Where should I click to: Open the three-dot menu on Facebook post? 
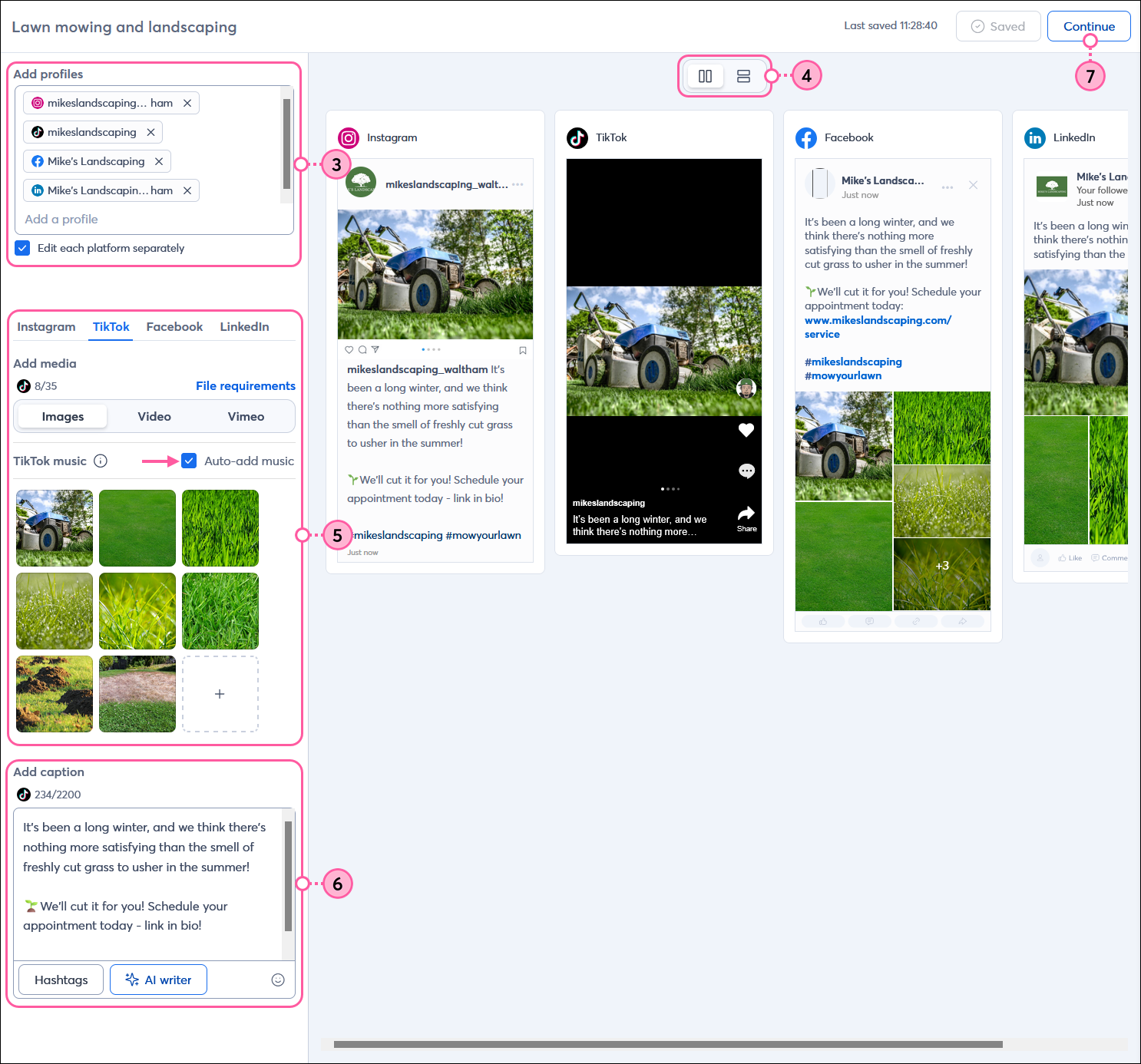[x=947, y=187]
